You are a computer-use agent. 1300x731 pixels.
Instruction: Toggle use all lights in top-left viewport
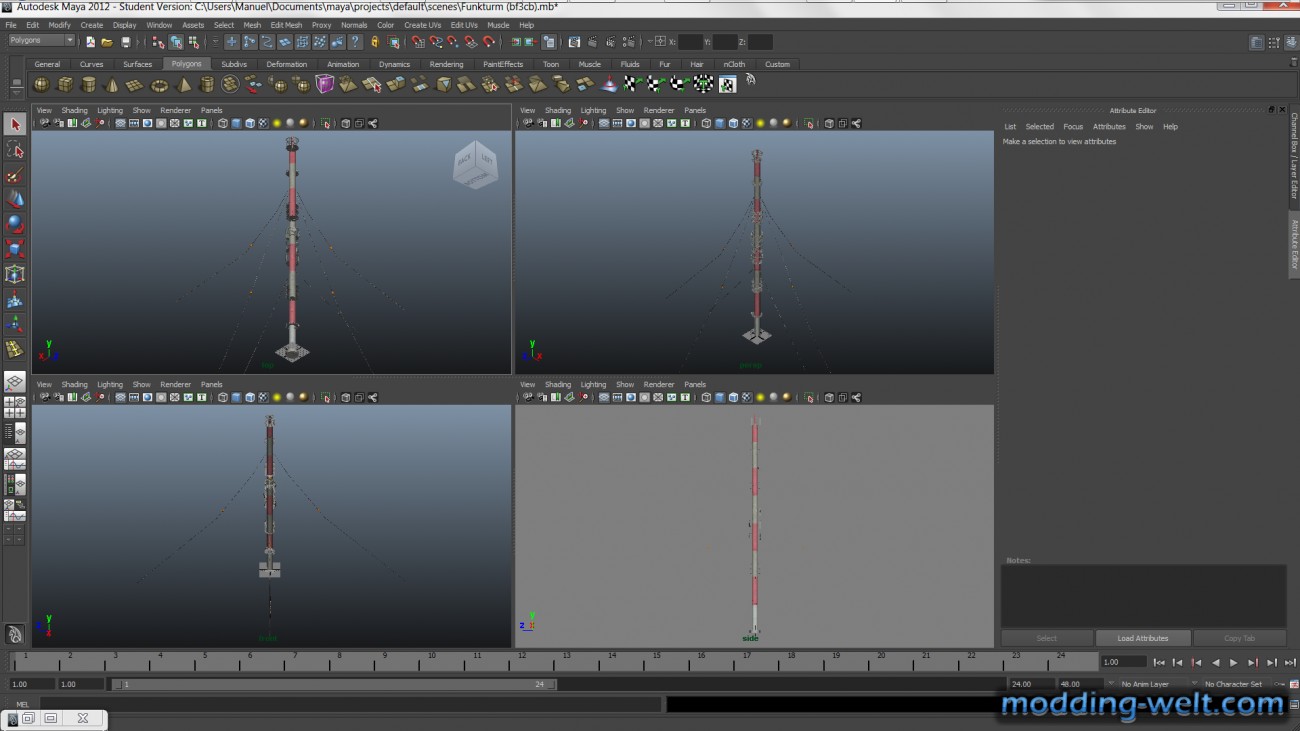pyautogui.click(x=276, y=124)
